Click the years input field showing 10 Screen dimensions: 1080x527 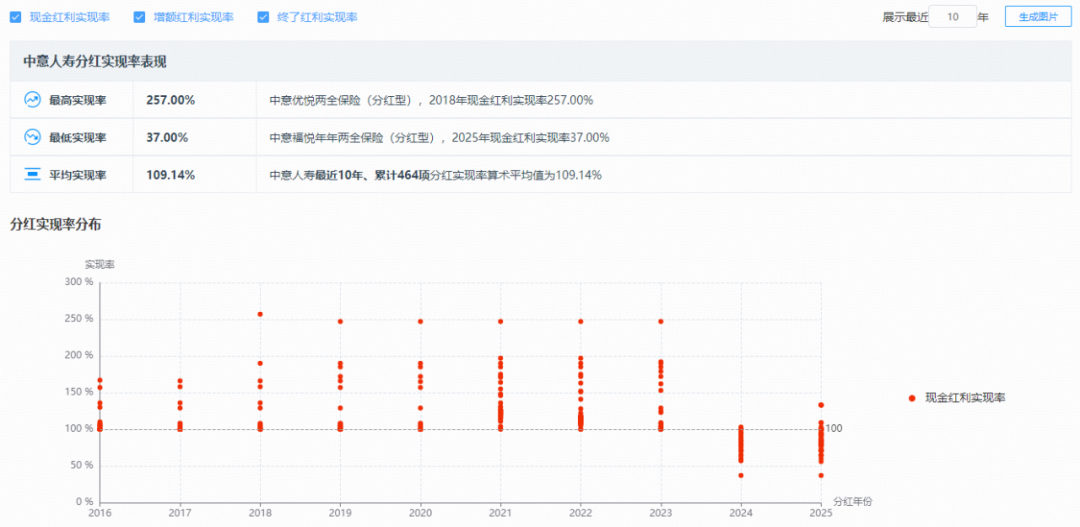click(x=952, y=17)
